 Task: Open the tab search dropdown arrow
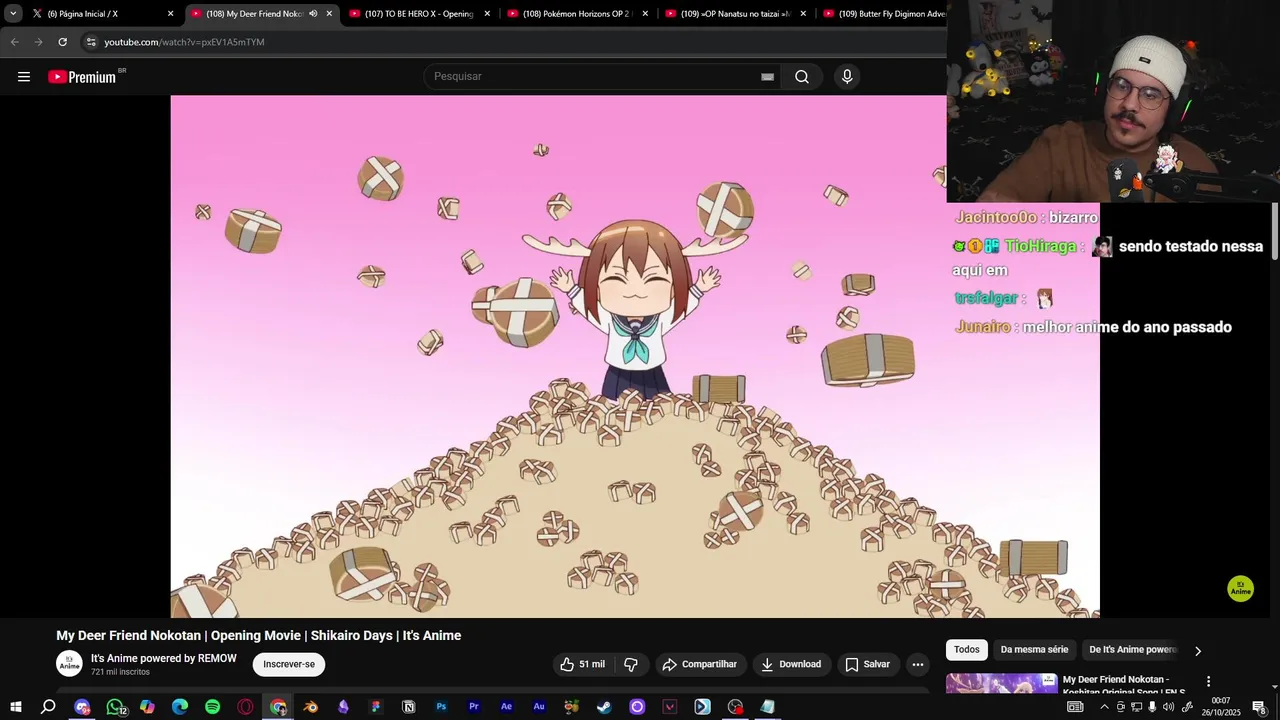(13, 14)
